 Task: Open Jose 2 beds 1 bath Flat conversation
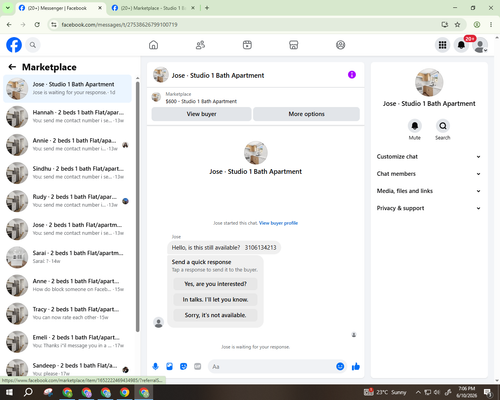67,229
